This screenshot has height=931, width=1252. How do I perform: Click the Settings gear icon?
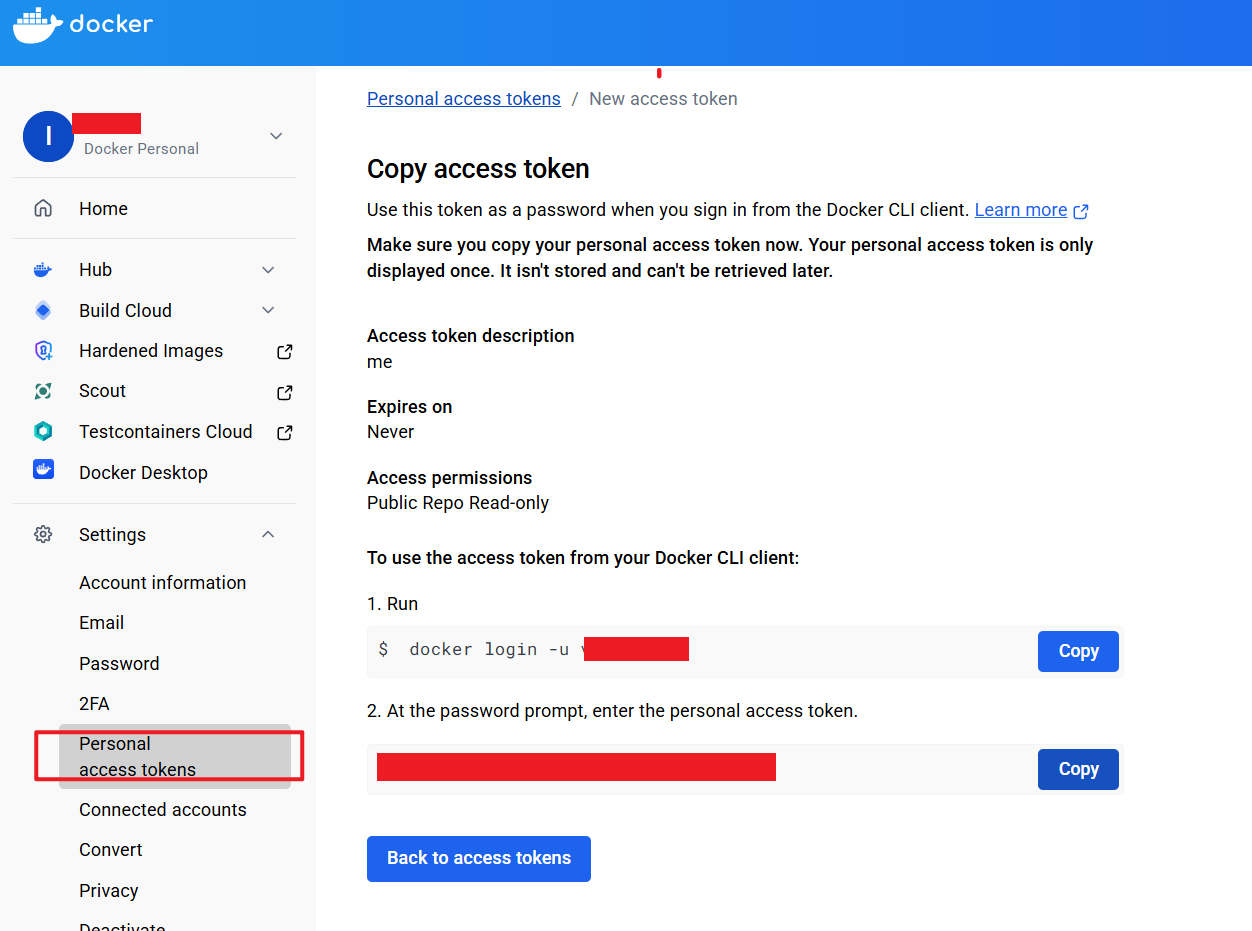(43, 535)
